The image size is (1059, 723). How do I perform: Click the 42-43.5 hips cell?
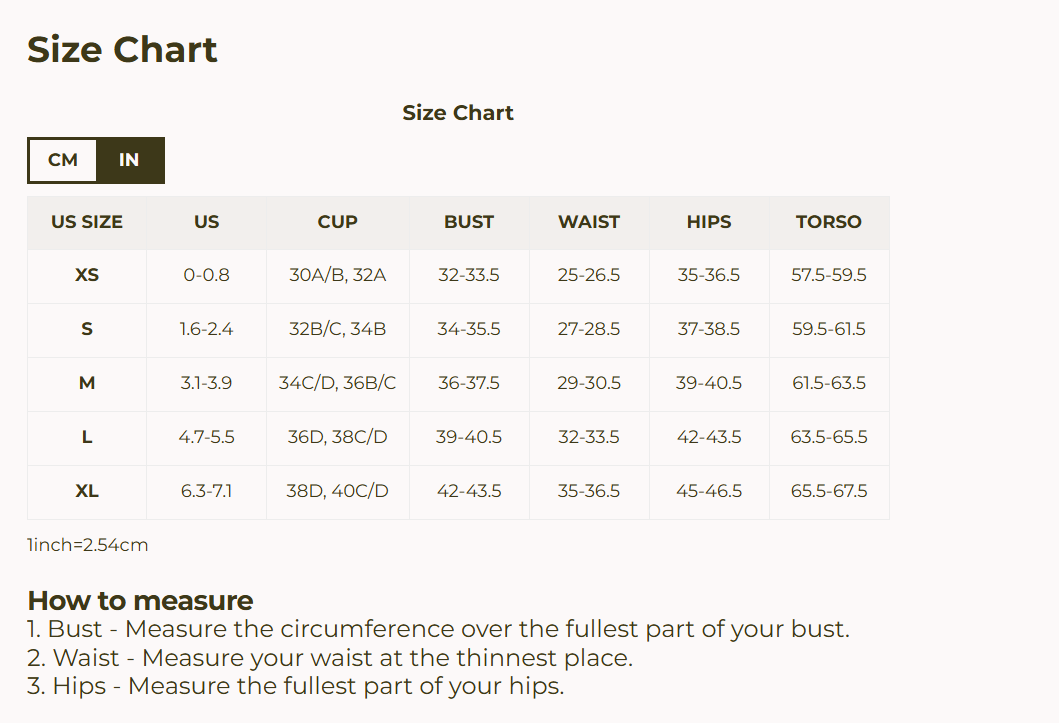pos(709,437)
